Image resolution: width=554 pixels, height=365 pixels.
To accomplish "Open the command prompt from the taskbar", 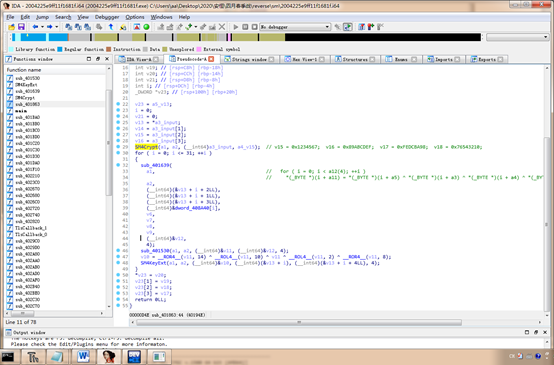I will click(8, 357).
